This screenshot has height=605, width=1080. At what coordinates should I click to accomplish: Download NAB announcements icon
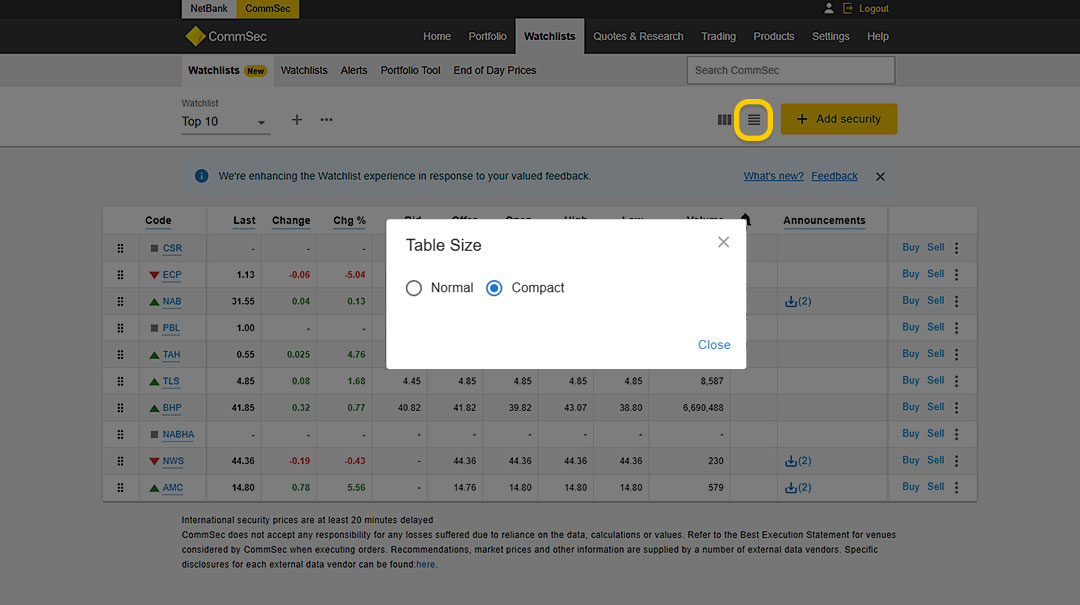[x=791, y=301]
